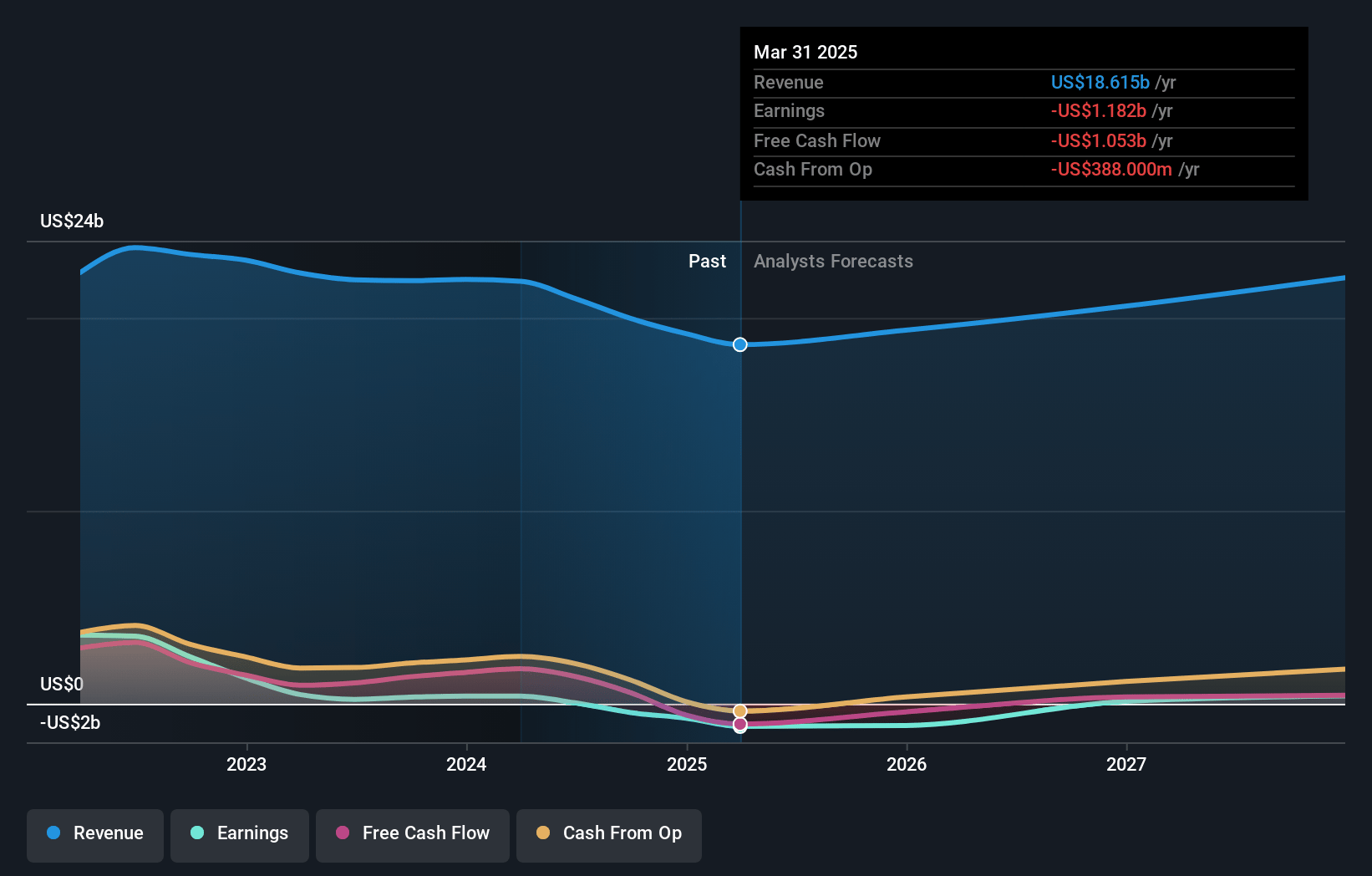Screen dimensions: 1372x876
Task: Click the teal Earnings legend dot
Action: [x=197, y=833]
